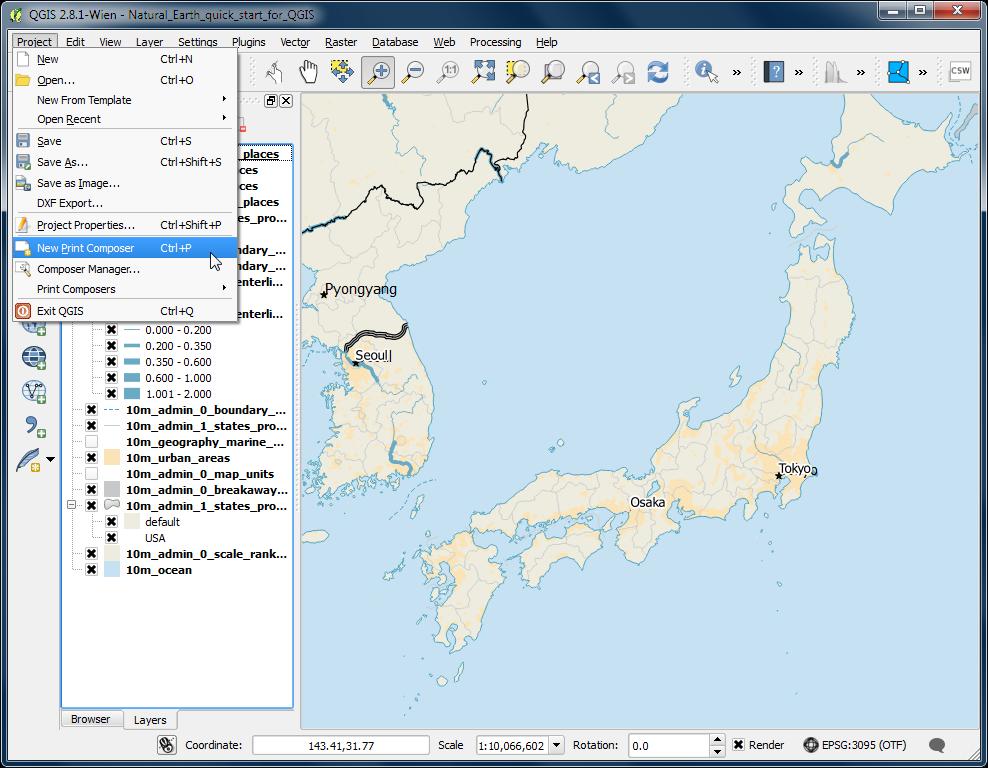The image size is (988, 768).
Task: Open Project Properties menu item
Action: coord(125,225)
